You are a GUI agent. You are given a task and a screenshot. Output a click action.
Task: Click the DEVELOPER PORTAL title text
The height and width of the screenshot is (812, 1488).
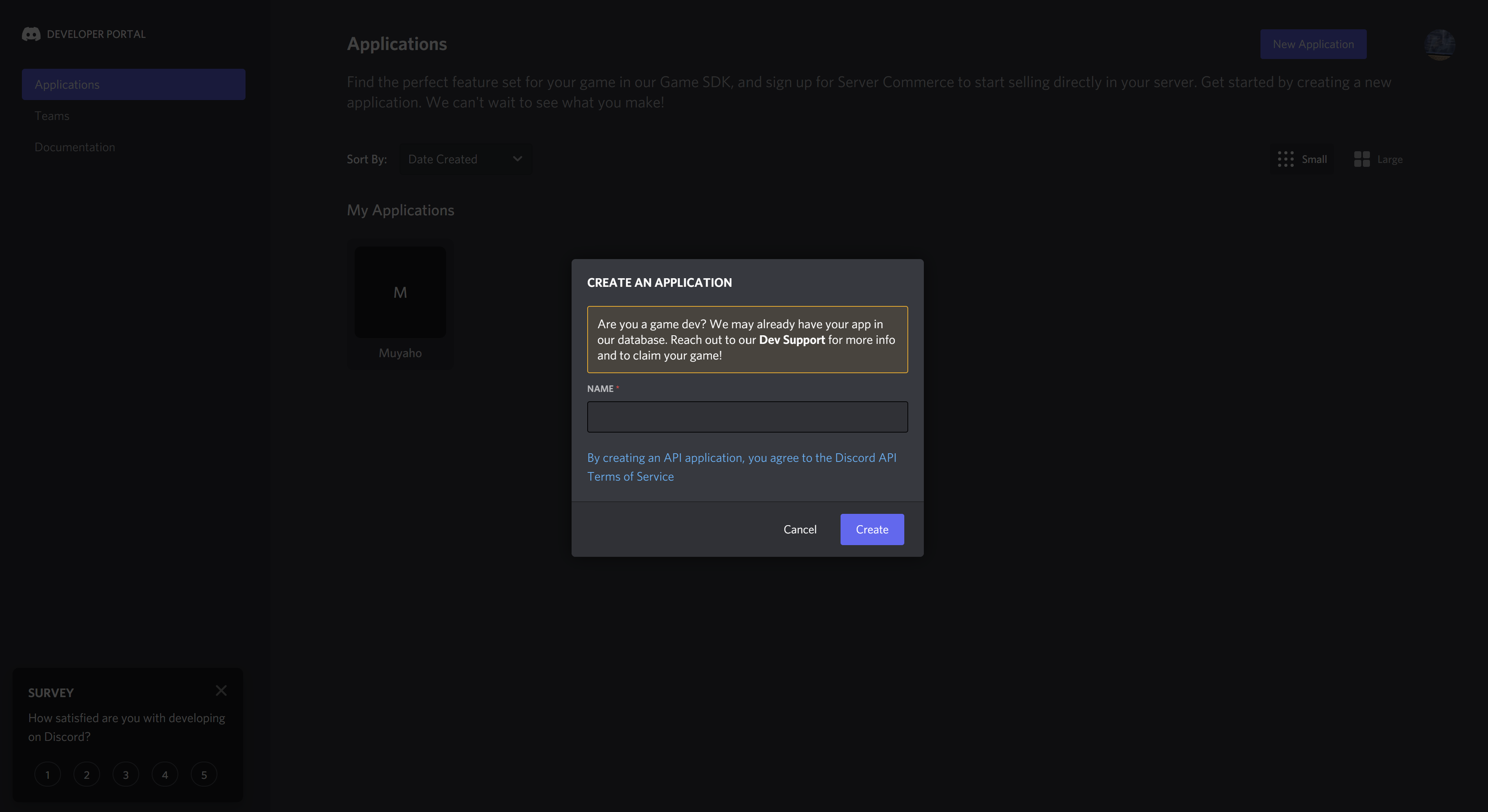[x=96, y=34]
